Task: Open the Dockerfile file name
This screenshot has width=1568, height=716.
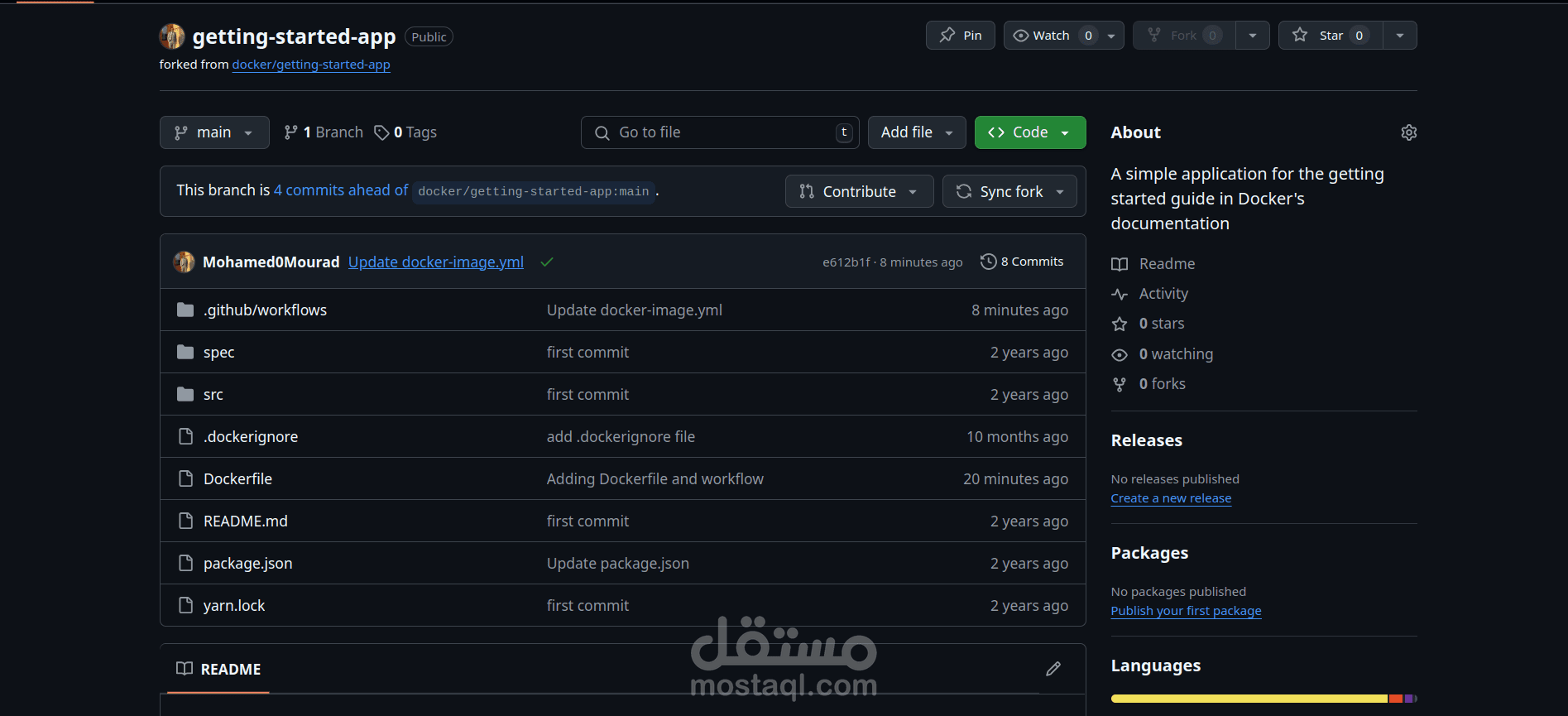Action: click(237, 478)
